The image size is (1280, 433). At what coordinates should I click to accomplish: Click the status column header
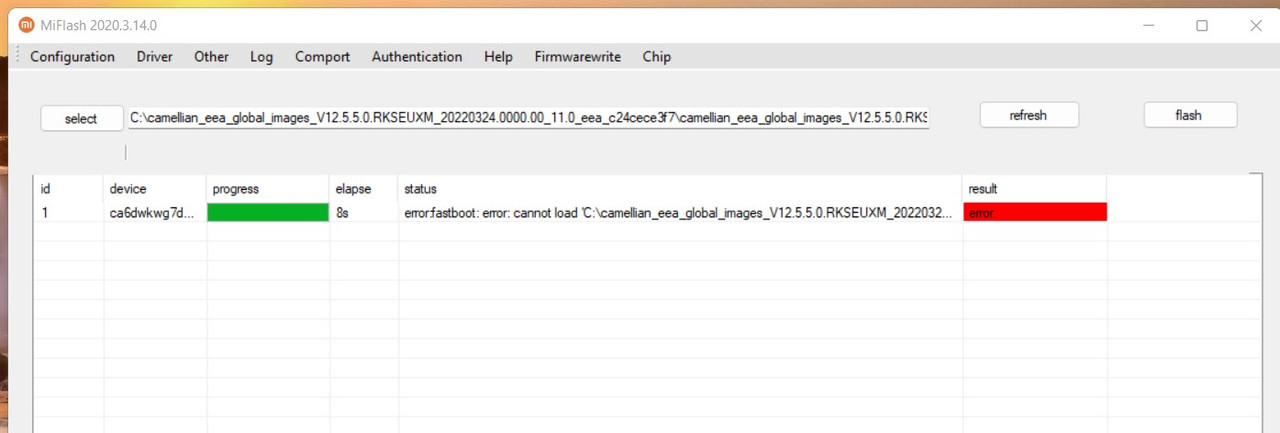click(680, 188)
